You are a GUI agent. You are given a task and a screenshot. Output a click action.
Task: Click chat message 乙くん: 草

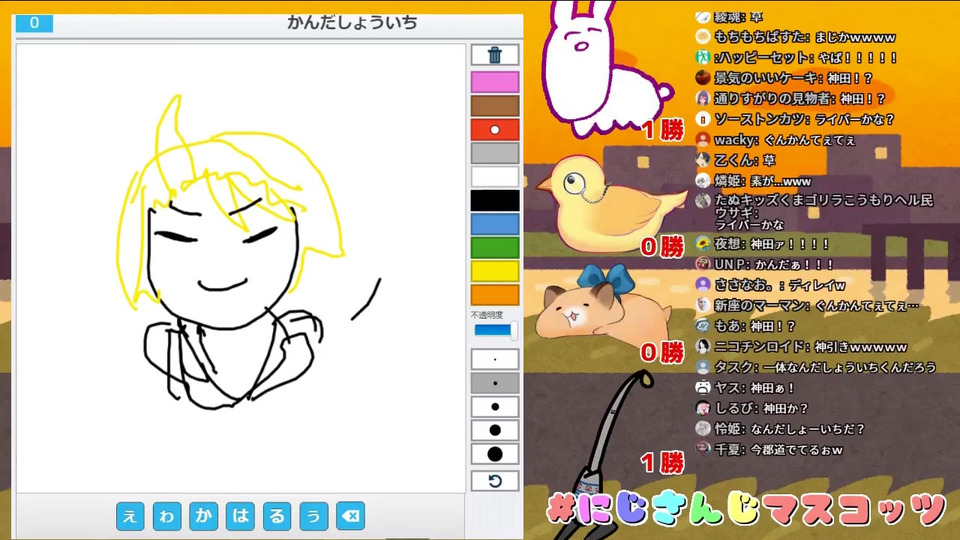tap(736, 160)
